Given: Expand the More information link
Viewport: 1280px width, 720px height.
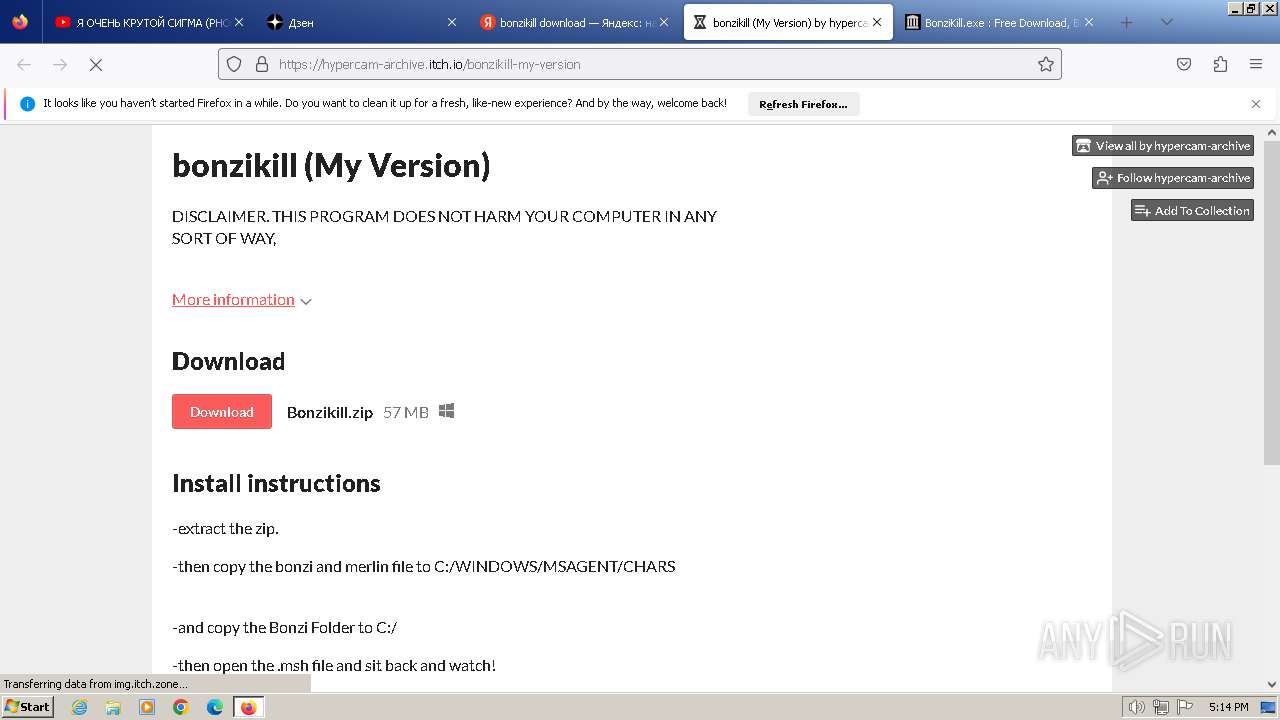Looking at the screenshot, I should [233, 300].
